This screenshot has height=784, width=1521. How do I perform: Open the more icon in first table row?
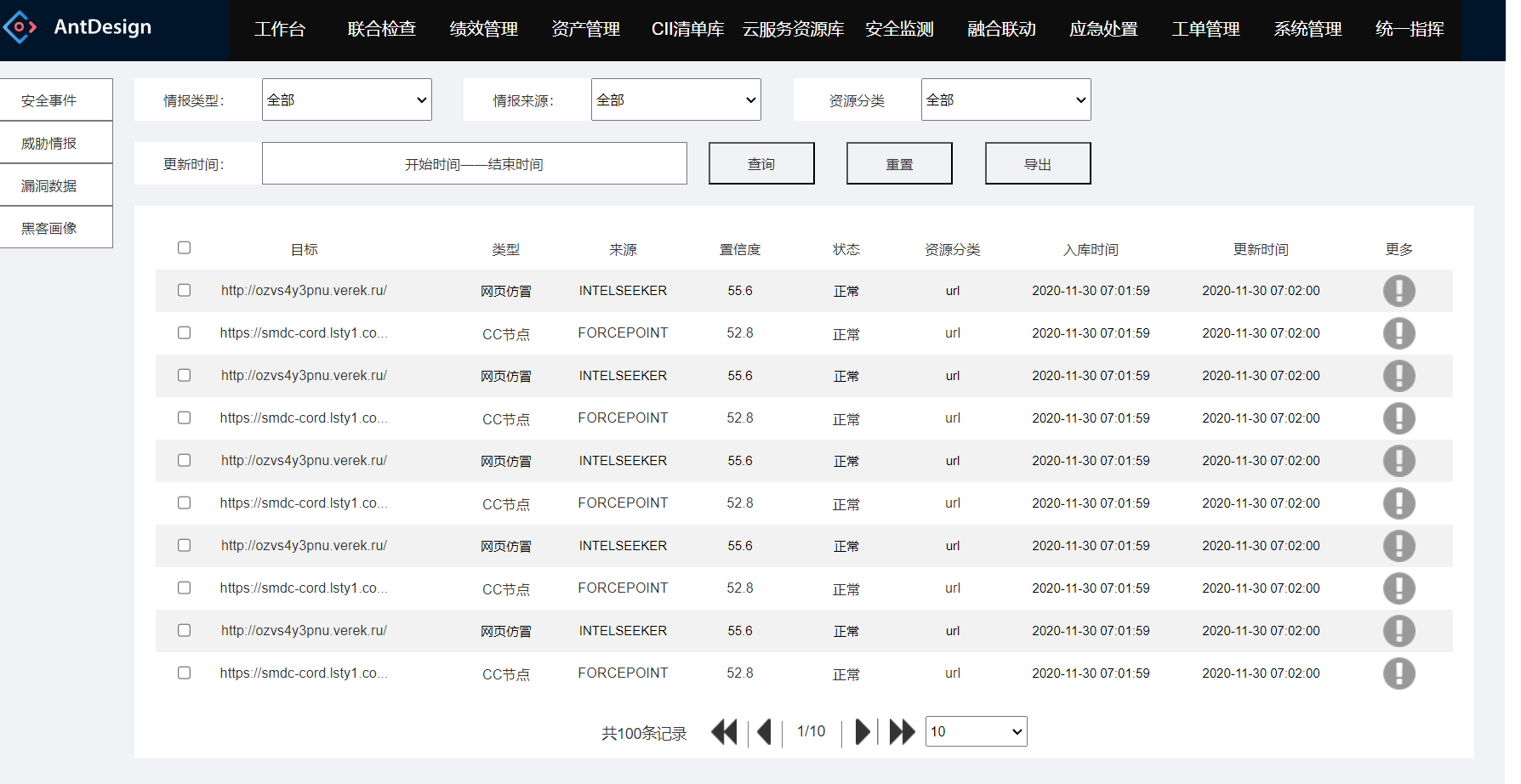1399,291
